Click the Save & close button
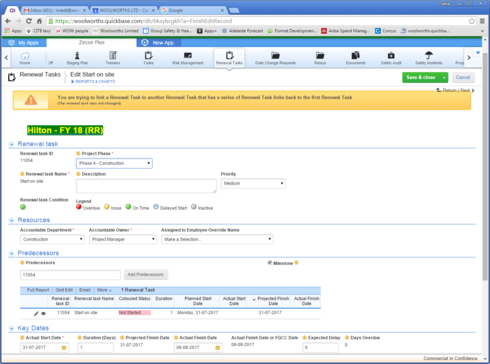 421,77
